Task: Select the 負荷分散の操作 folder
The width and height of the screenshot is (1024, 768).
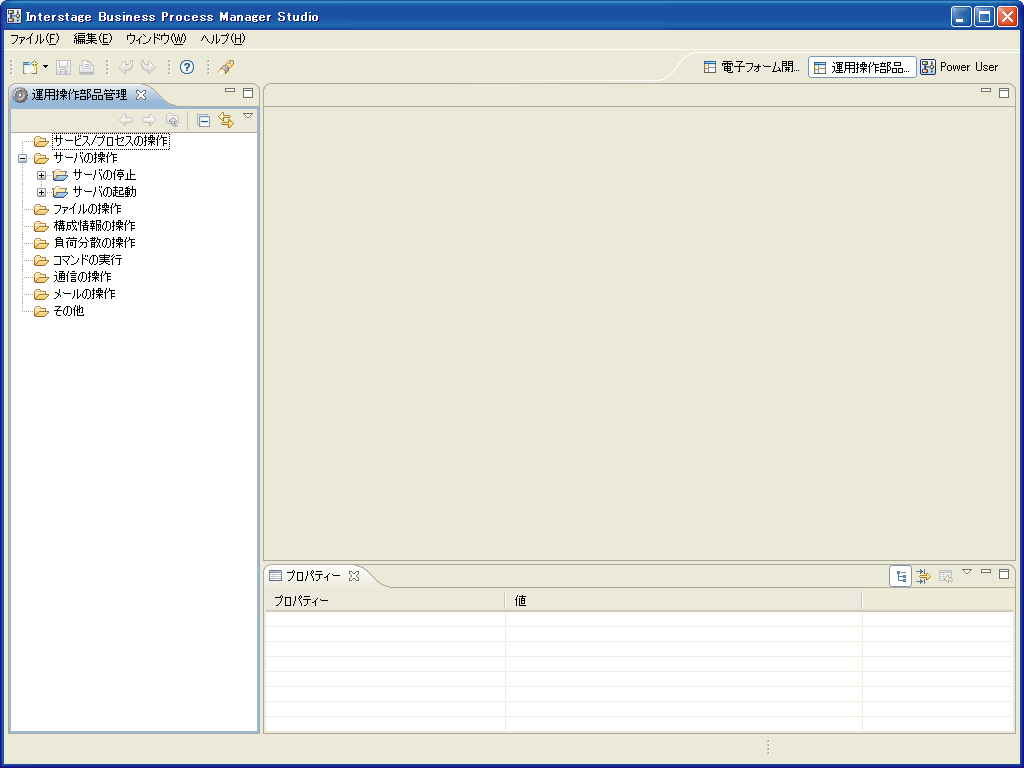Action: coord(94,243)
